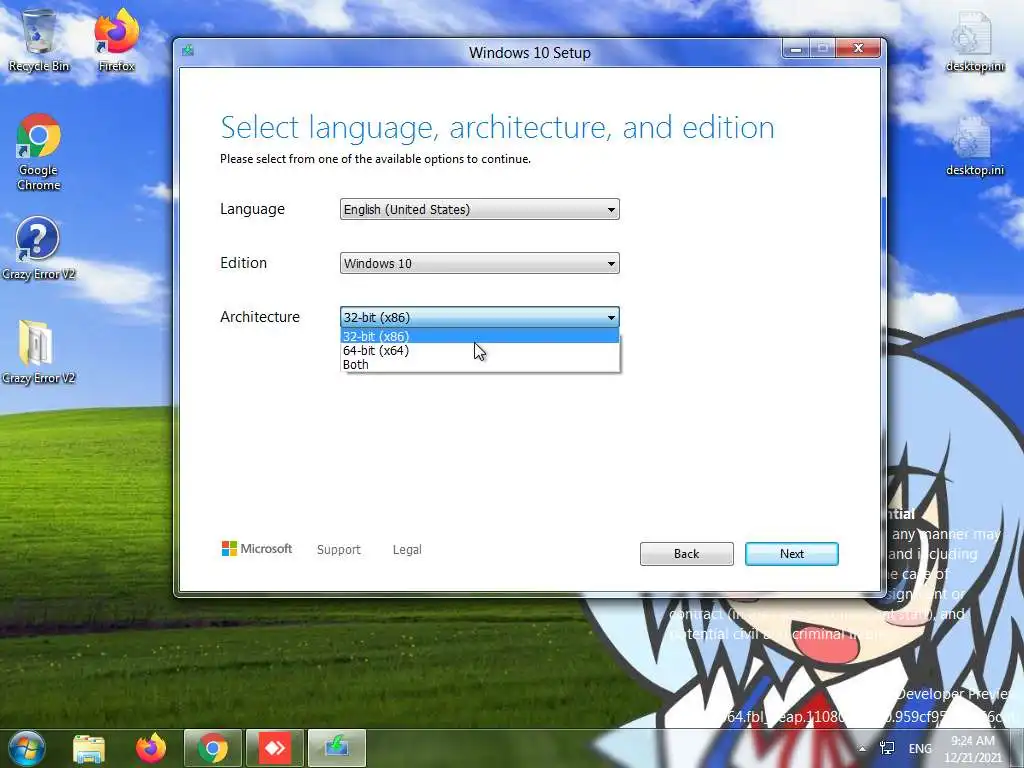Image resolution: width=1024 pixels, height=768 pixels.
Task: Switch to the red AnyDesk taskbar app
Action: (x=275, y=748)
